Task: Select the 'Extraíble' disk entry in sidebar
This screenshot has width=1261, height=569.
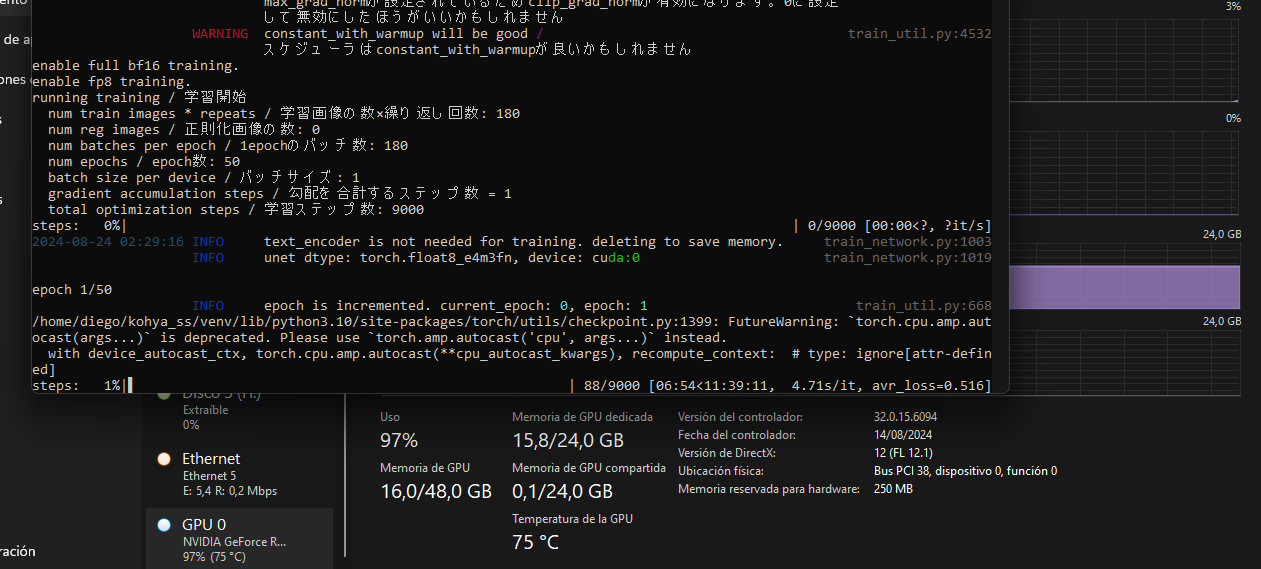Action: 206,410
